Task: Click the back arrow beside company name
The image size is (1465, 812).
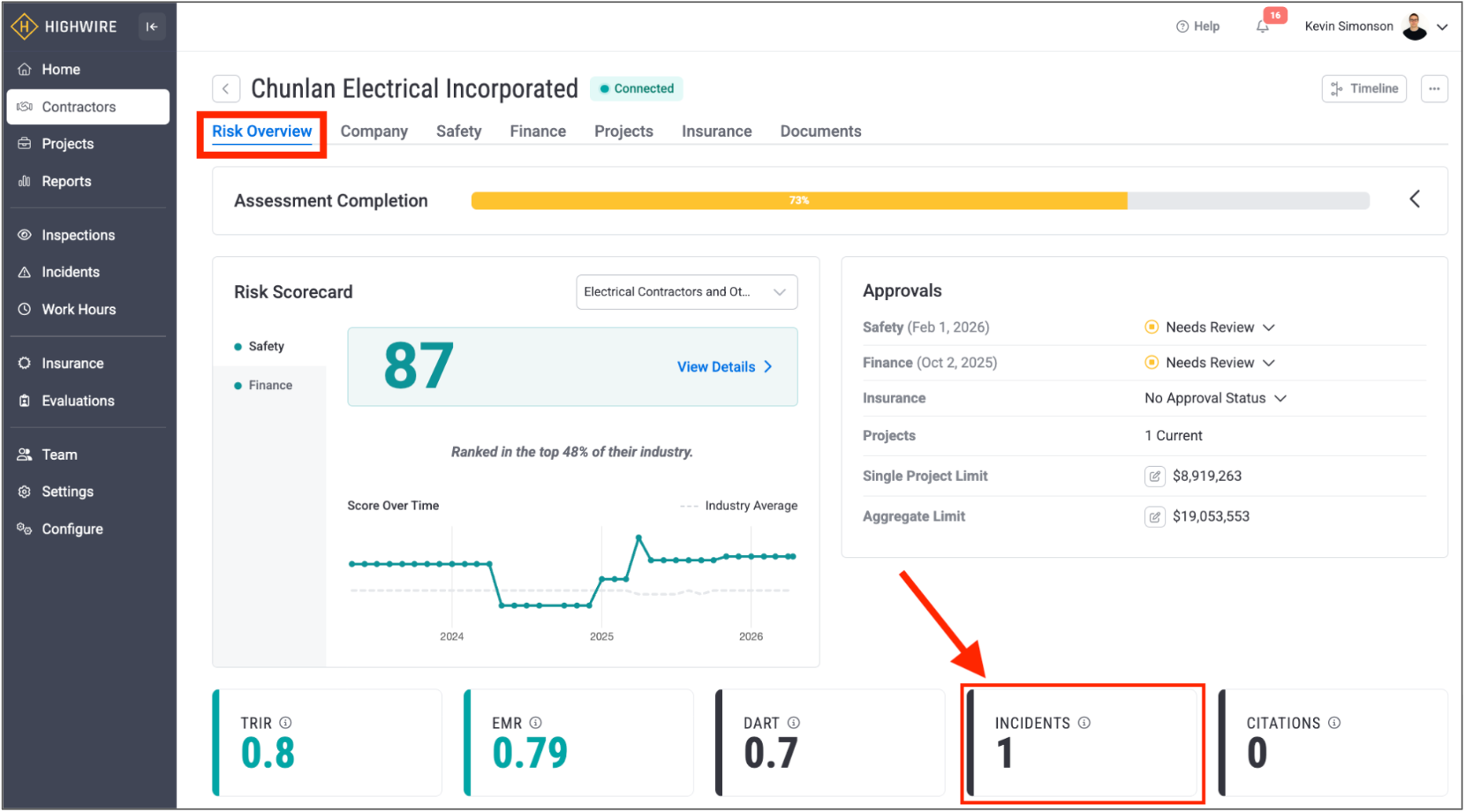Action: [226, 88]
